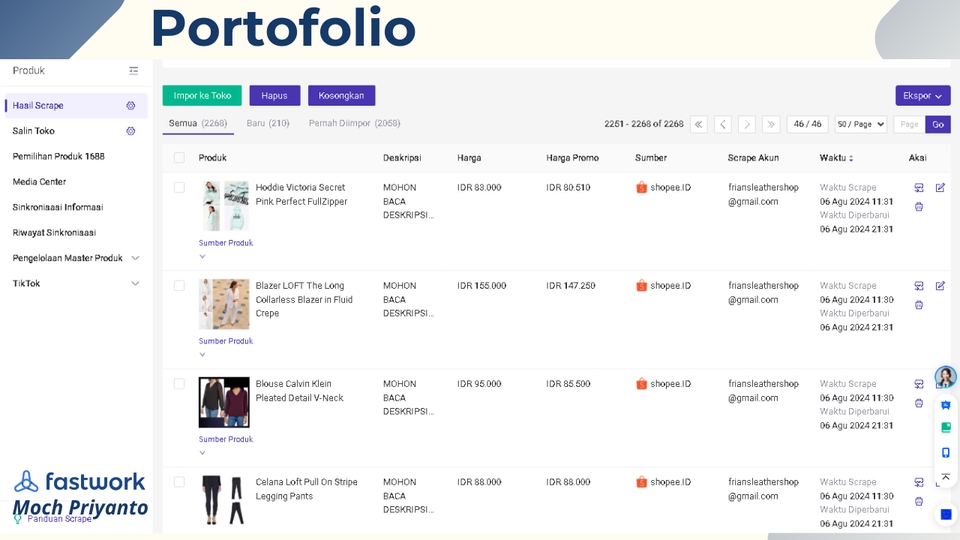Click the Go page button

coord(938,124)
